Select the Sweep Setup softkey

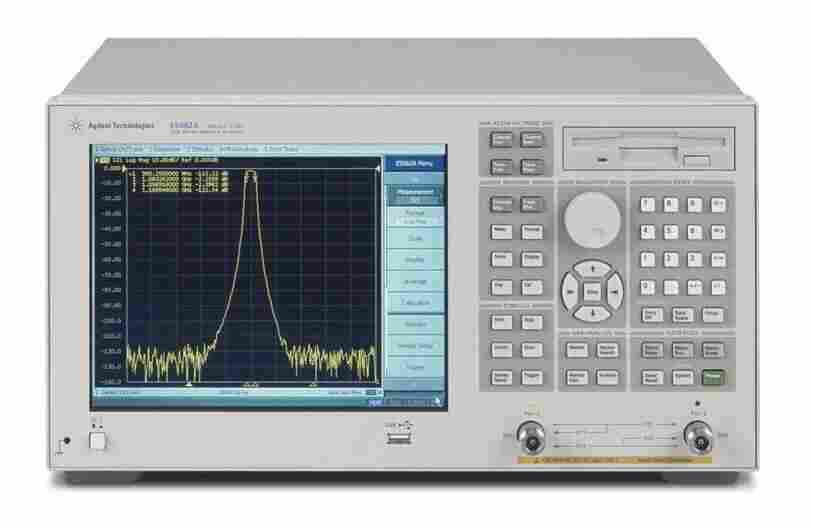414,345
